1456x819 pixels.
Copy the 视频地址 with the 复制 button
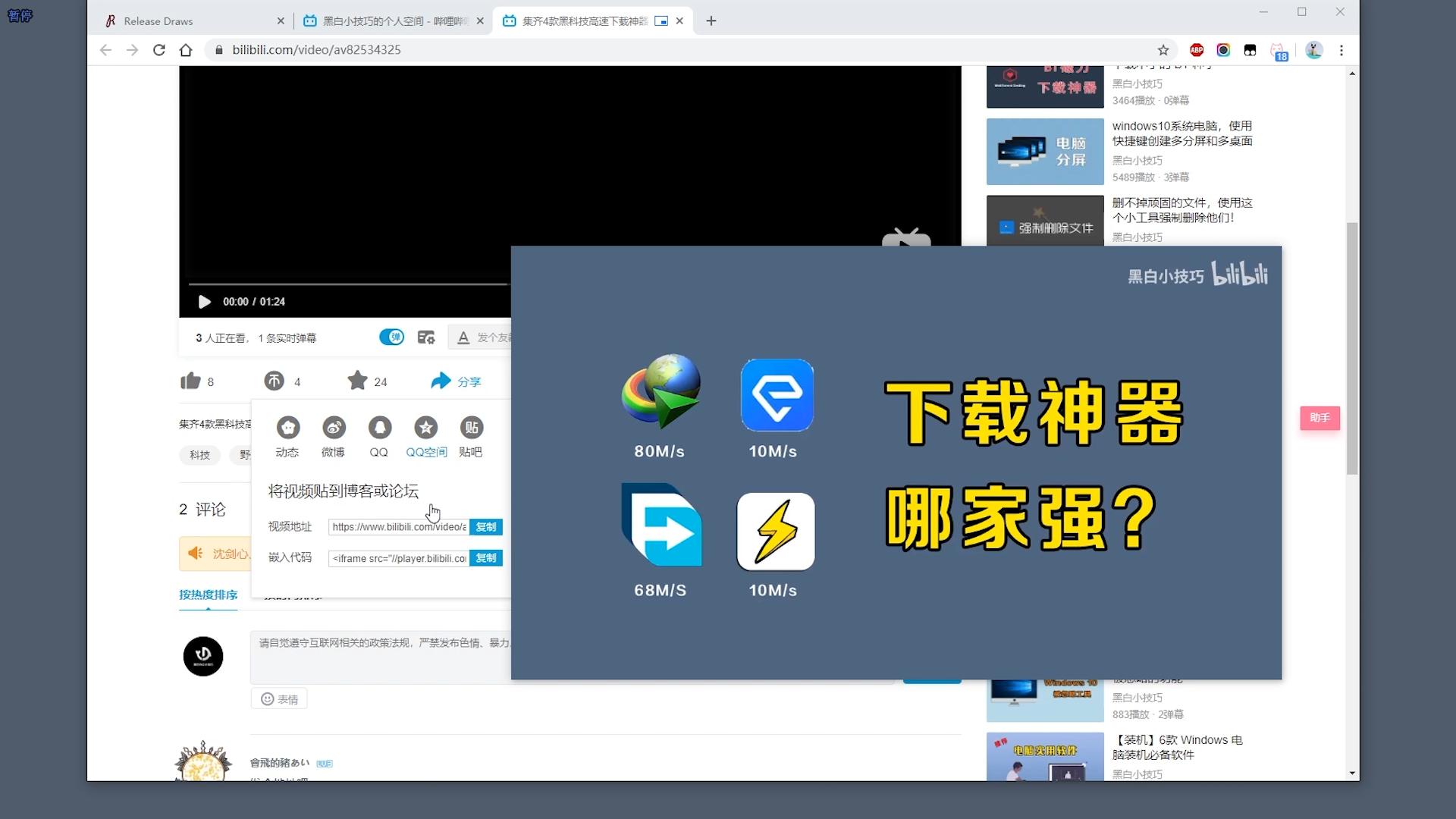point(485,527)
